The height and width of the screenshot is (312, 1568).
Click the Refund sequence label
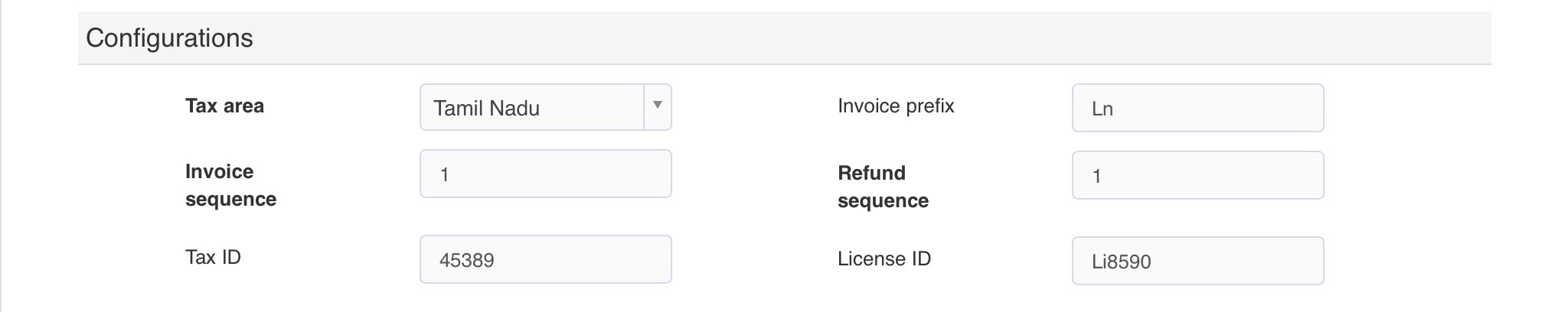coord(882,187)
